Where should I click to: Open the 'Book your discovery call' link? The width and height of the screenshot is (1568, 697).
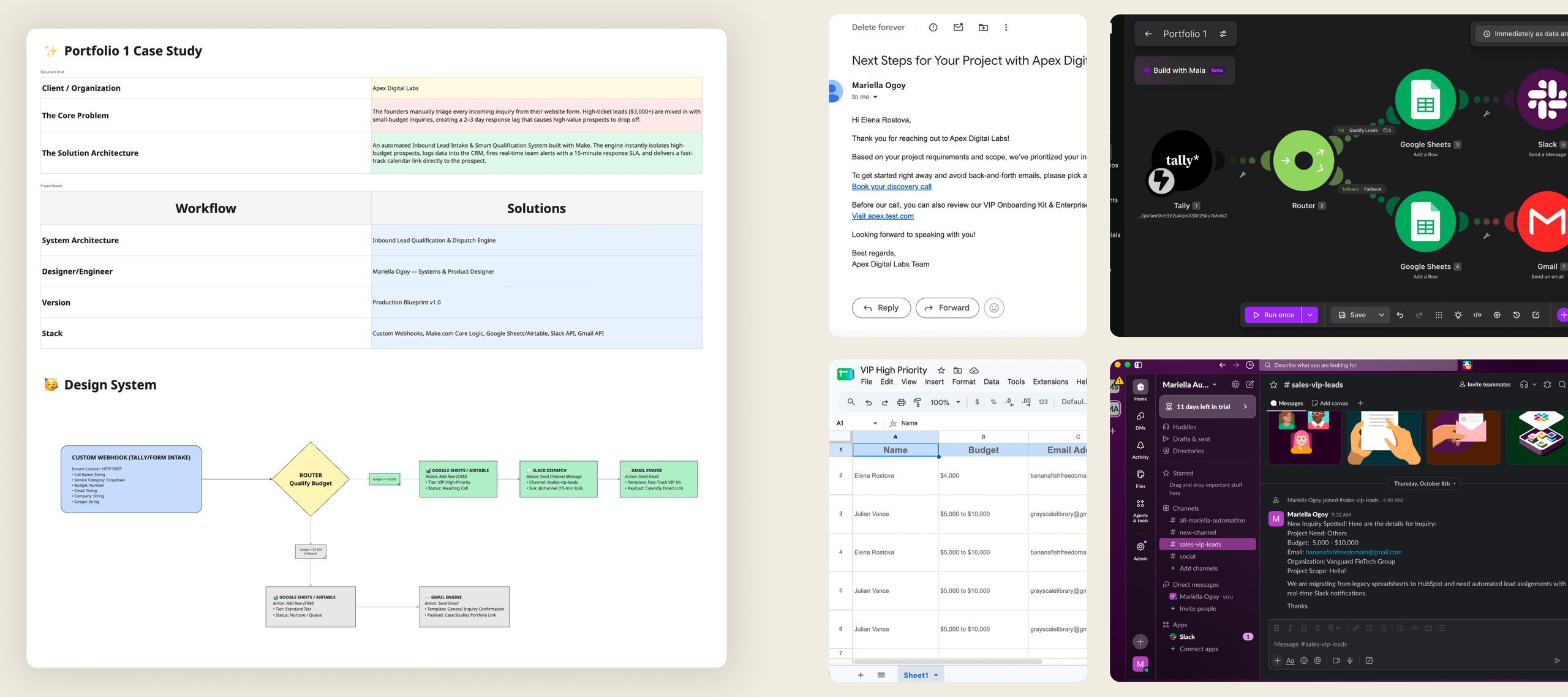tap(891, 187)
